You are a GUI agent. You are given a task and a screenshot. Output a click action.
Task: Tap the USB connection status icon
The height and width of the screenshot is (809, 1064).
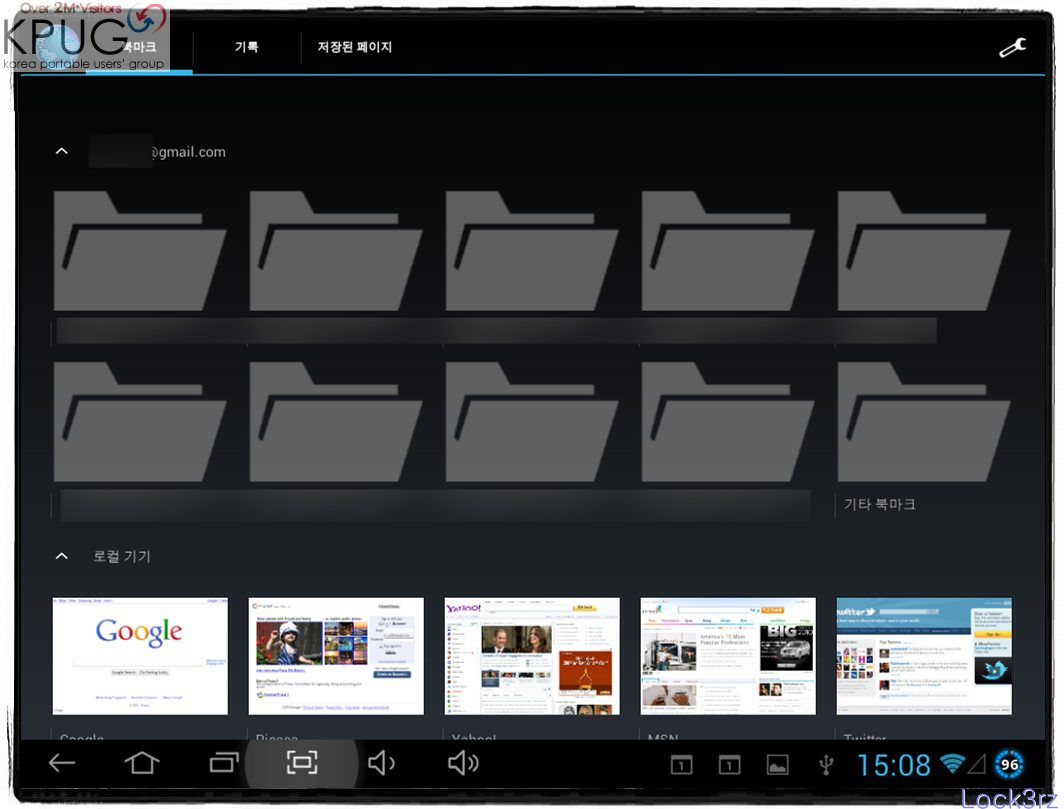click(x=825, y=765)
